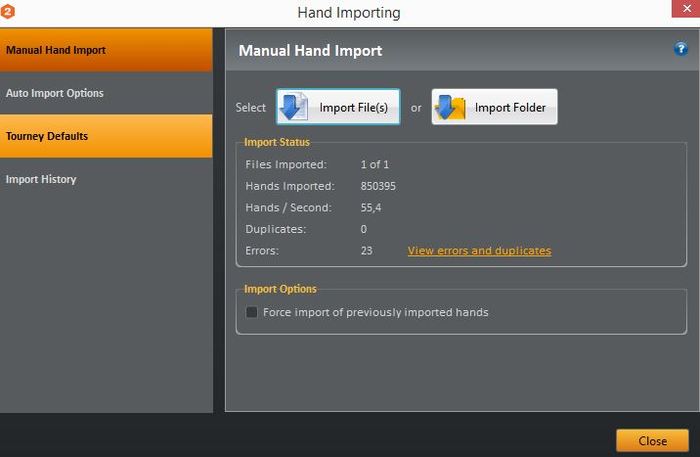This screenshot has height=457, width=700.
Task: Click the Hands Imported value 850395
Action: 378,186
